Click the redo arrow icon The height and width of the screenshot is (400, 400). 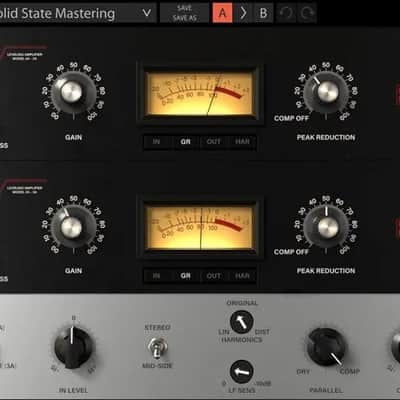coord(306,13)
